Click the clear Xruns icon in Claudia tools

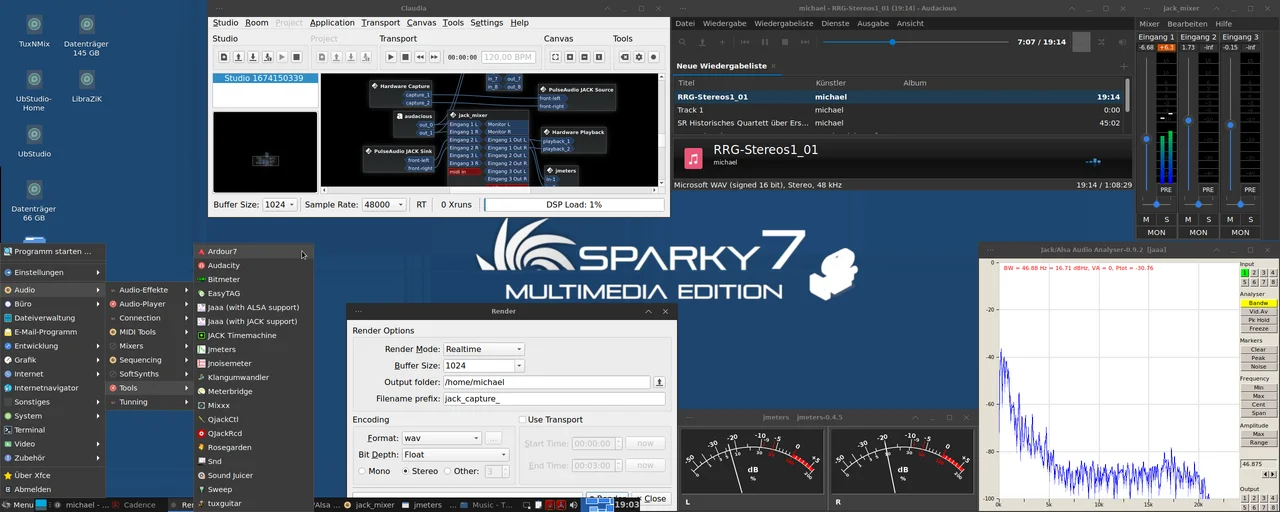tap(625, 58)
